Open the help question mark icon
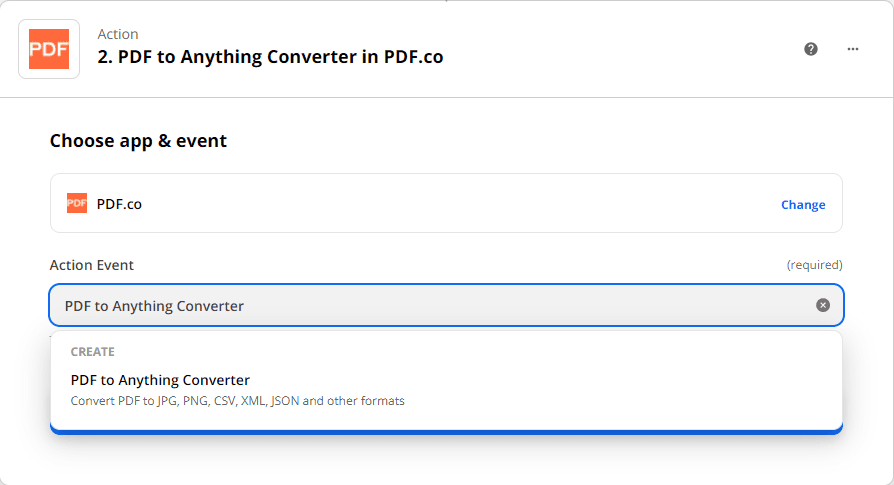The height and width of the screenshot is (485, 894). [x=811, y=49]
